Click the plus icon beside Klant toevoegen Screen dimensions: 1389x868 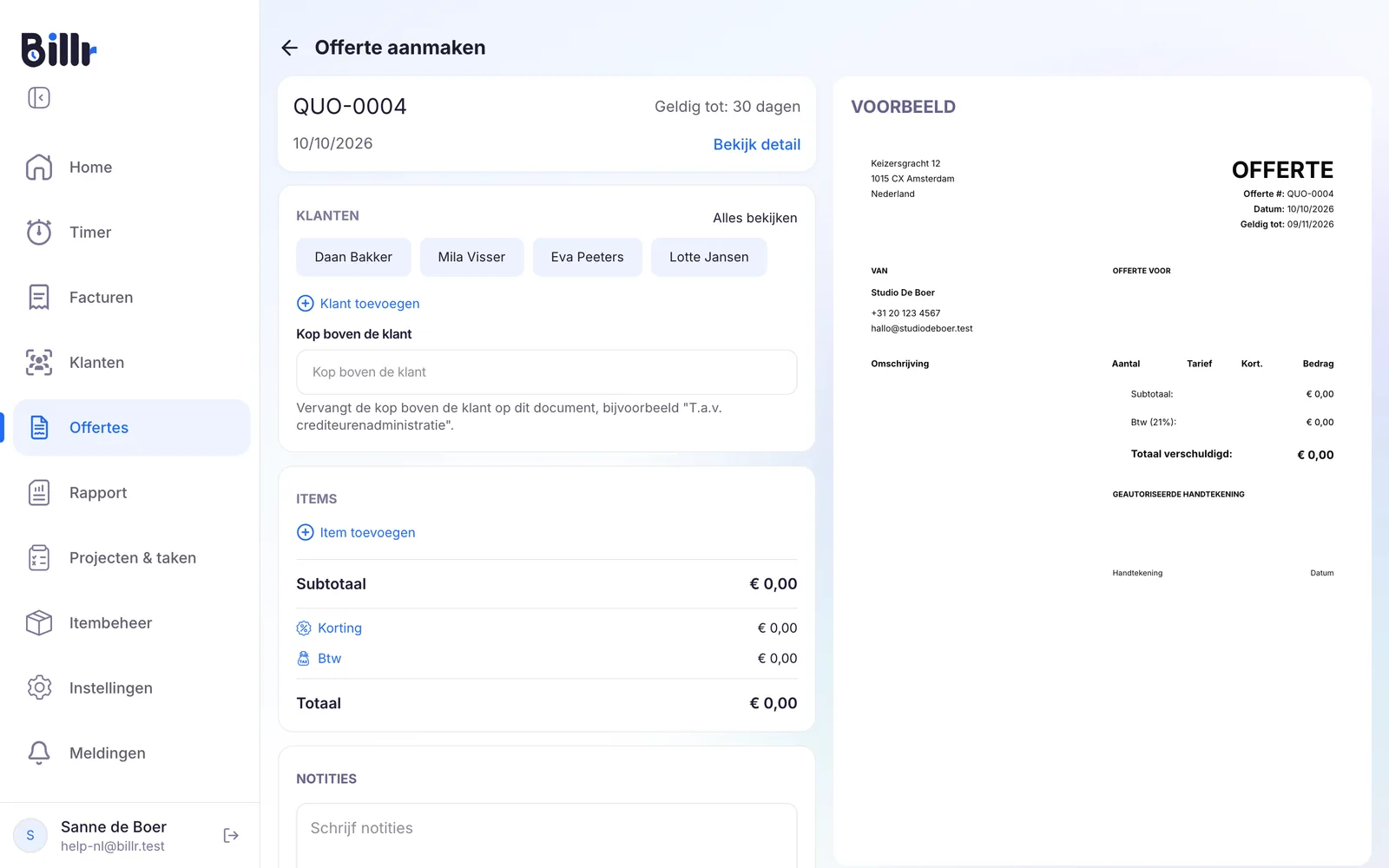tap(306, 304)
